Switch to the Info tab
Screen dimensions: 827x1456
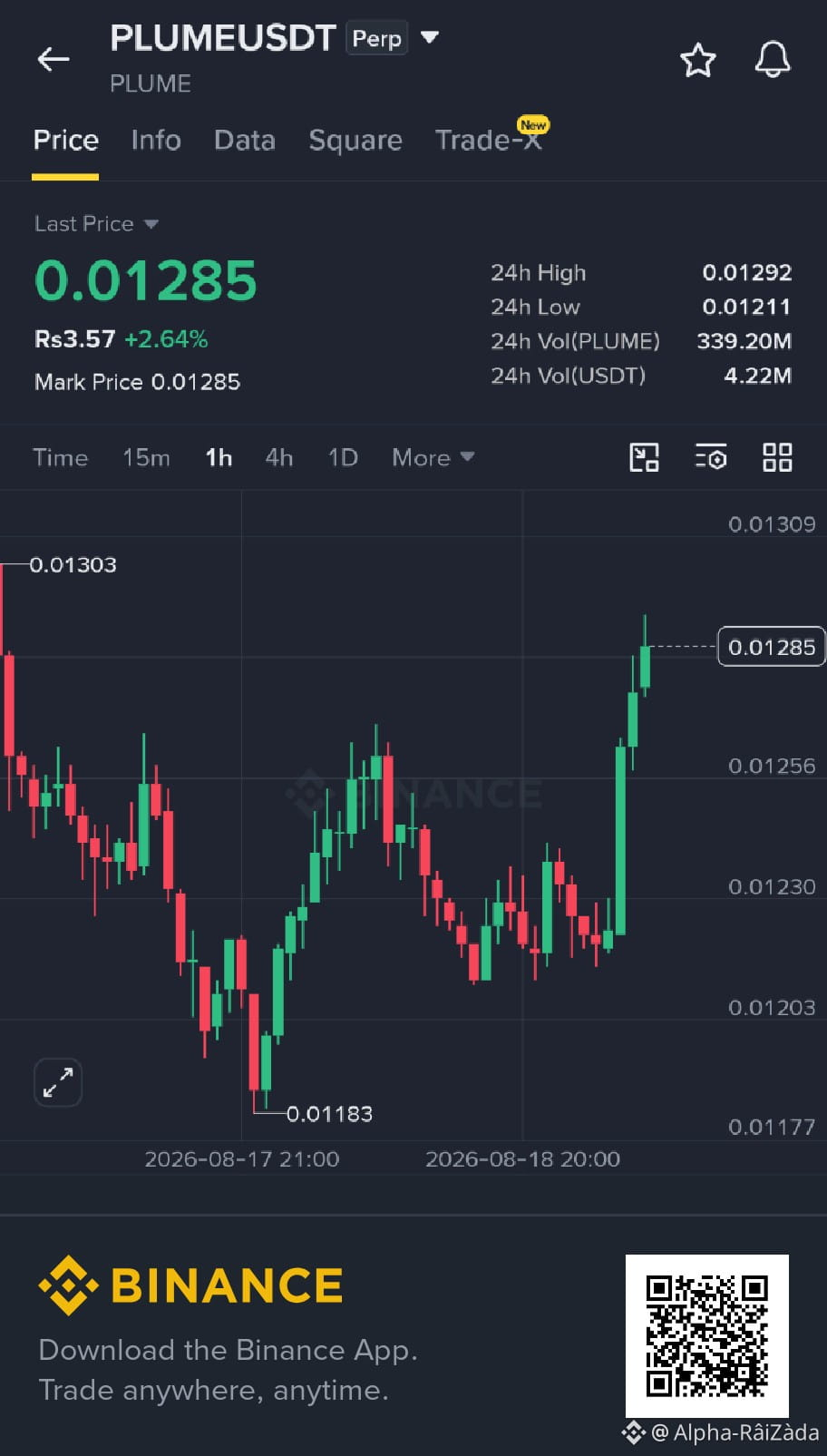pos(156,141)
